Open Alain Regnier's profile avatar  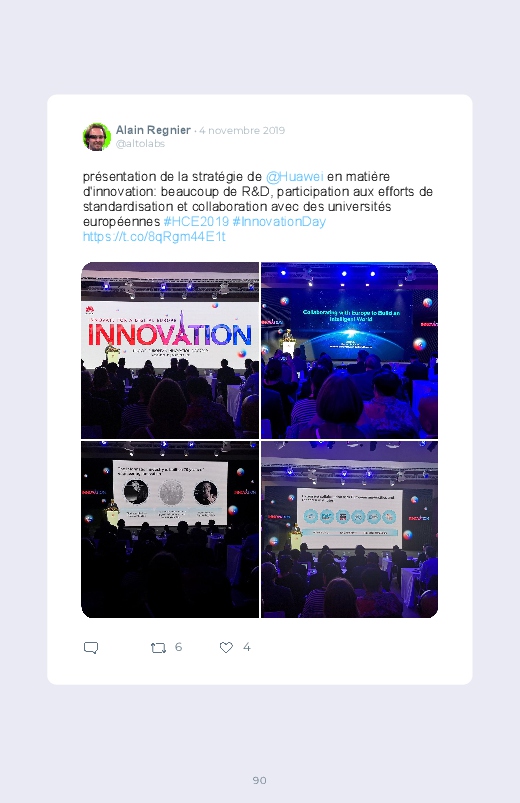click(x=97, y=137)
